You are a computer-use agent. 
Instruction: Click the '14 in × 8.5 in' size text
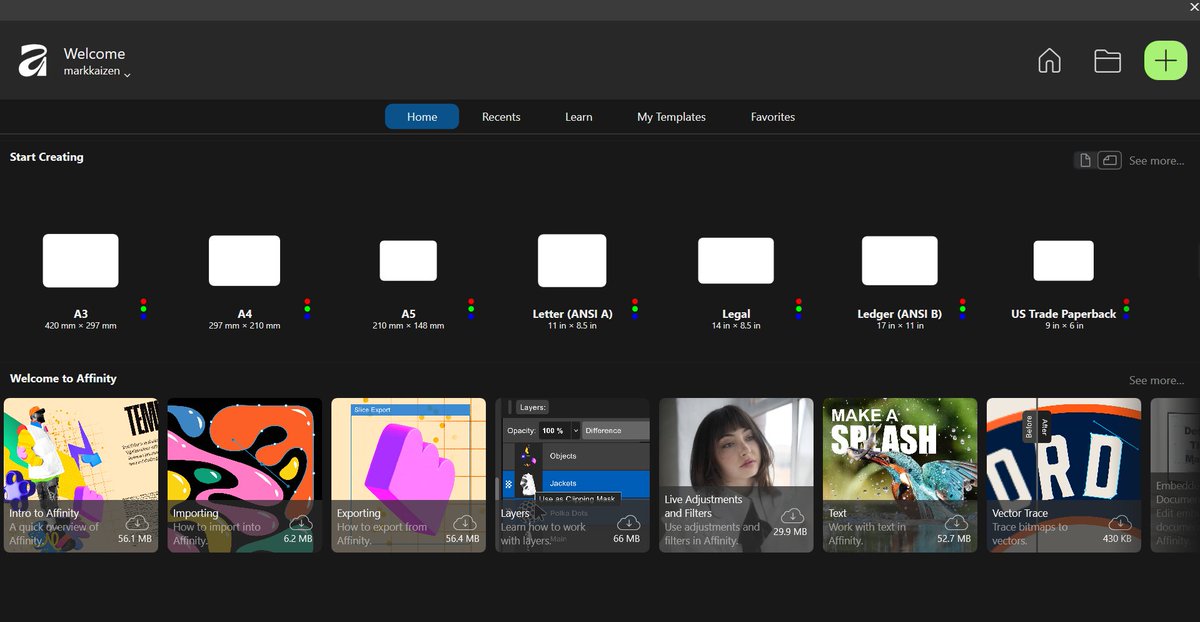tap(736, 326)
